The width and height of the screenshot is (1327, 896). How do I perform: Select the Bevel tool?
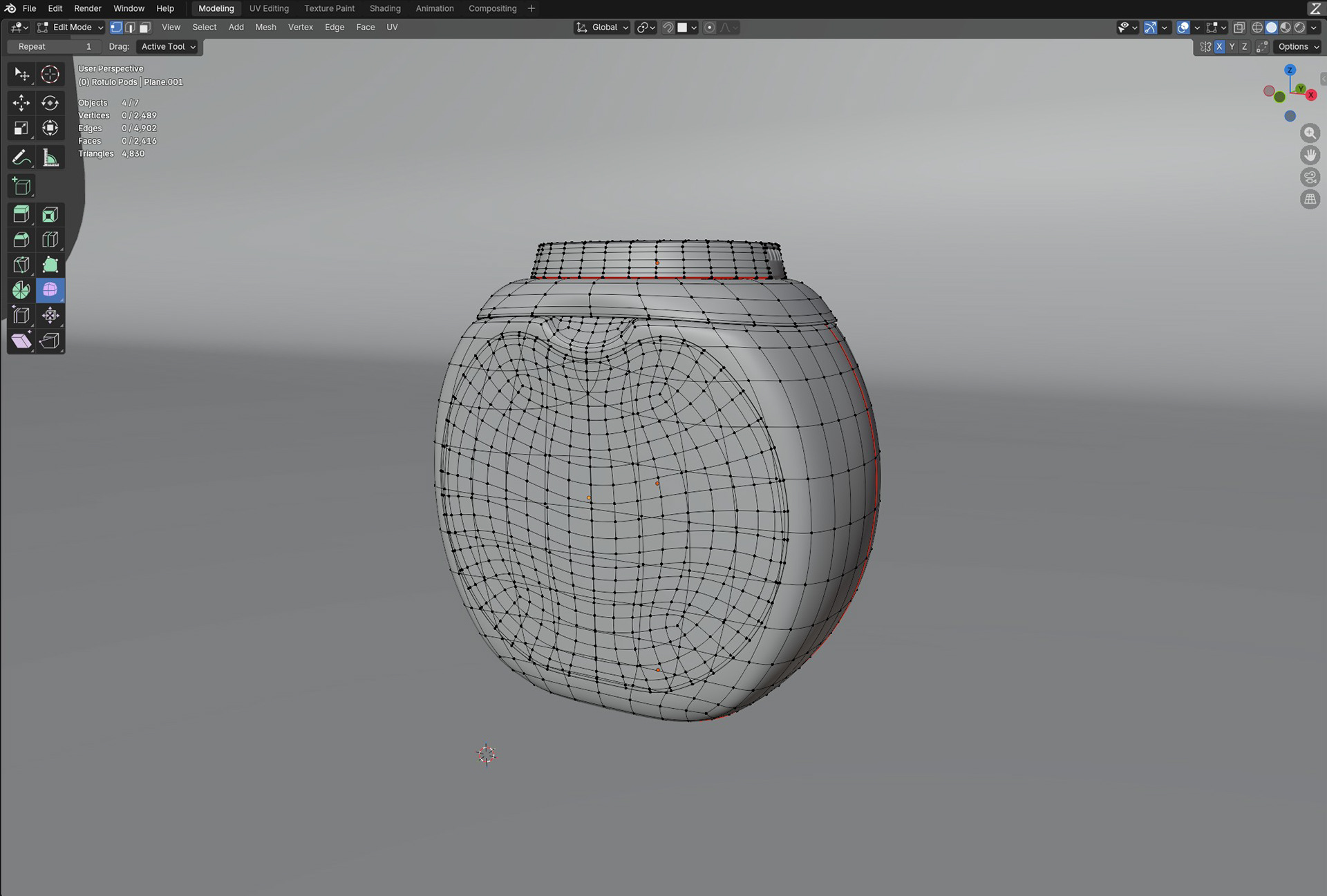click(21, 240)
